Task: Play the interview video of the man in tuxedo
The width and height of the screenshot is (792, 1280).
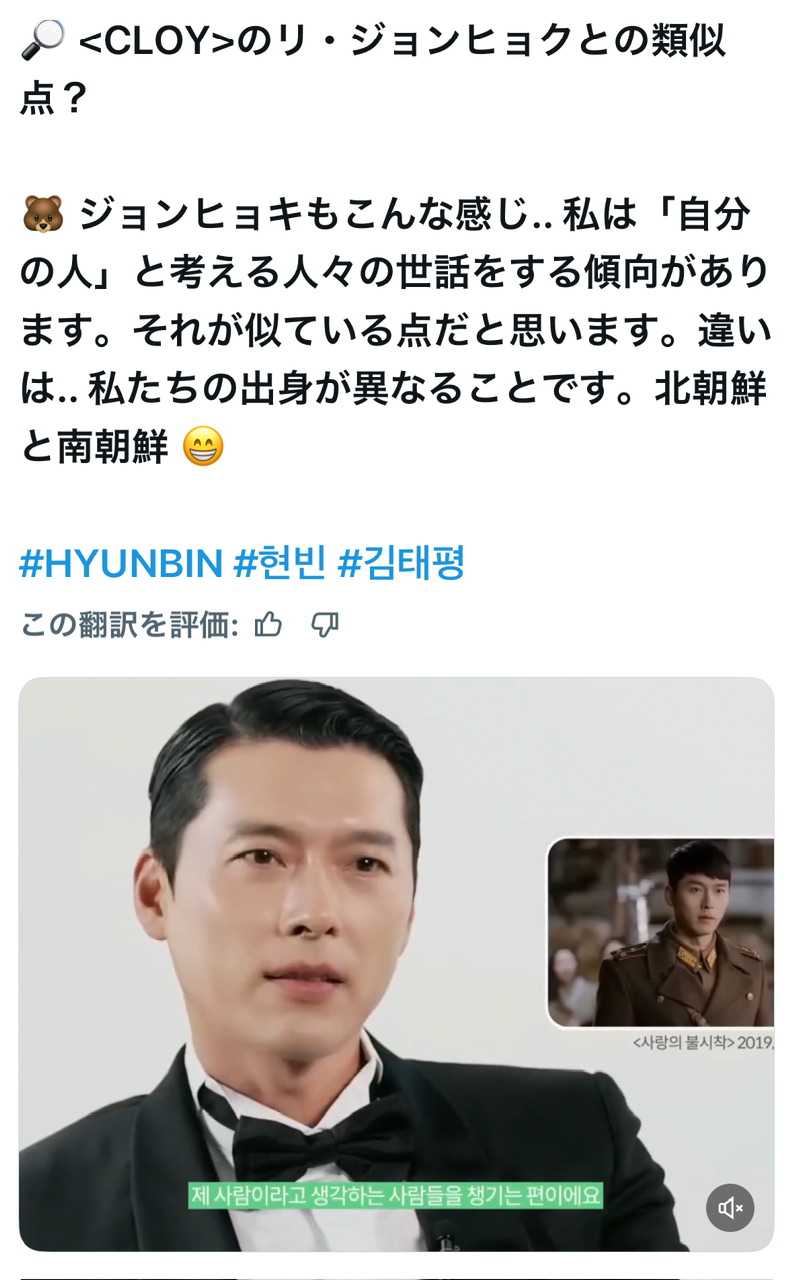Action: [396, 964]
